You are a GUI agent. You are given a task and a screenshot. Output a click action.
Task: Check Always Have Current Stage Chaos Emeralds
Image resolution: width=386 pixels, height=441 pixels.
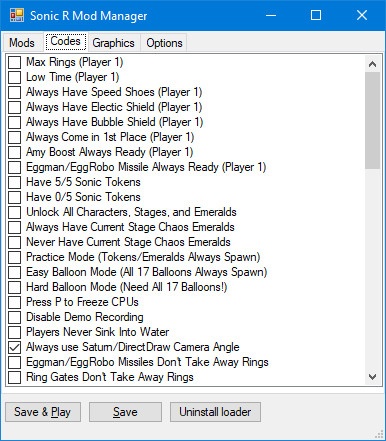pyautogui.click(x=14, y=227)
